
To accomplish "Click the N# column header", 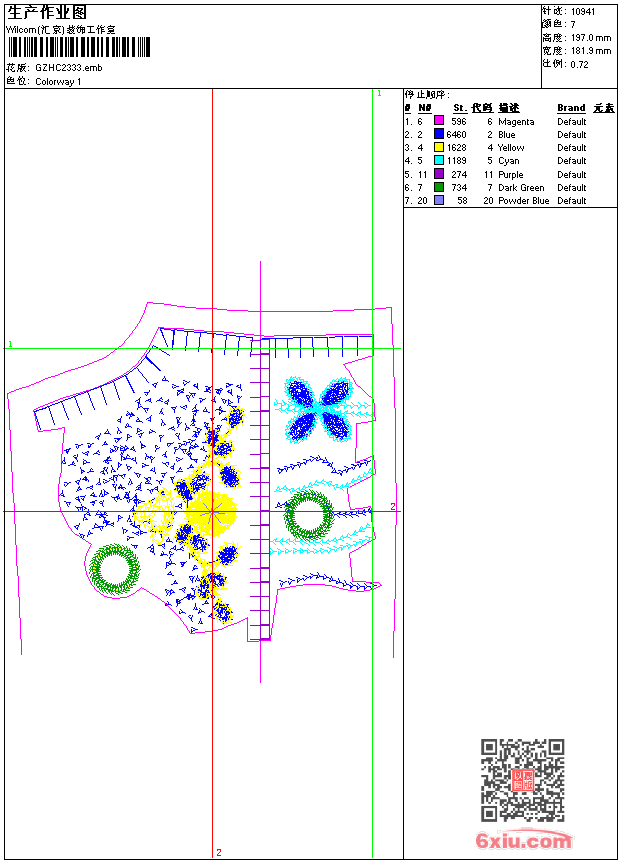I will click(425, 108).
